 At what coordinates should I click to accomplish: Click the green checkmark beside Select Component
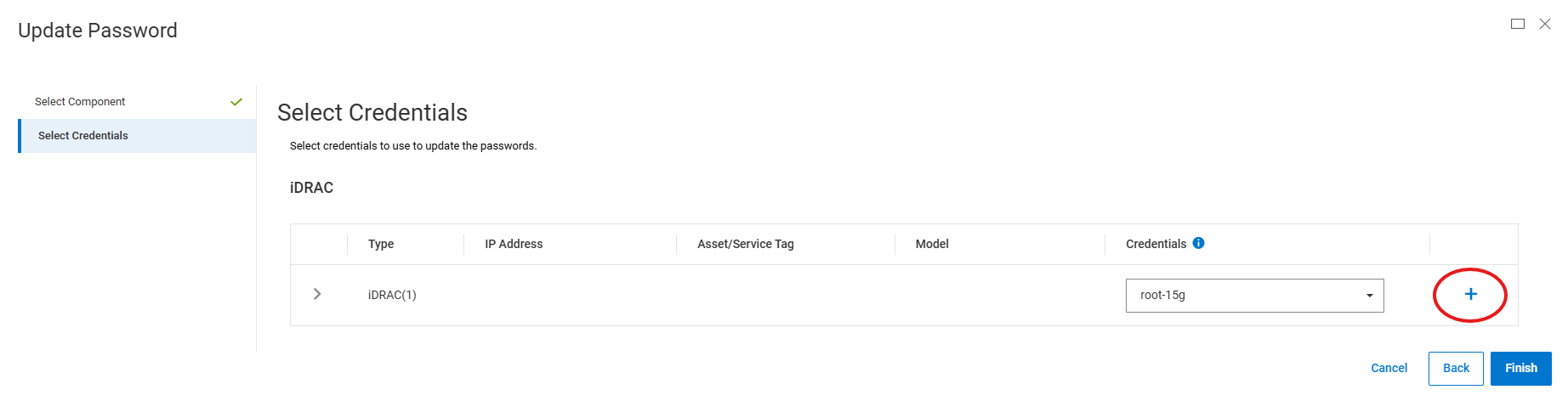coord(236,102)
